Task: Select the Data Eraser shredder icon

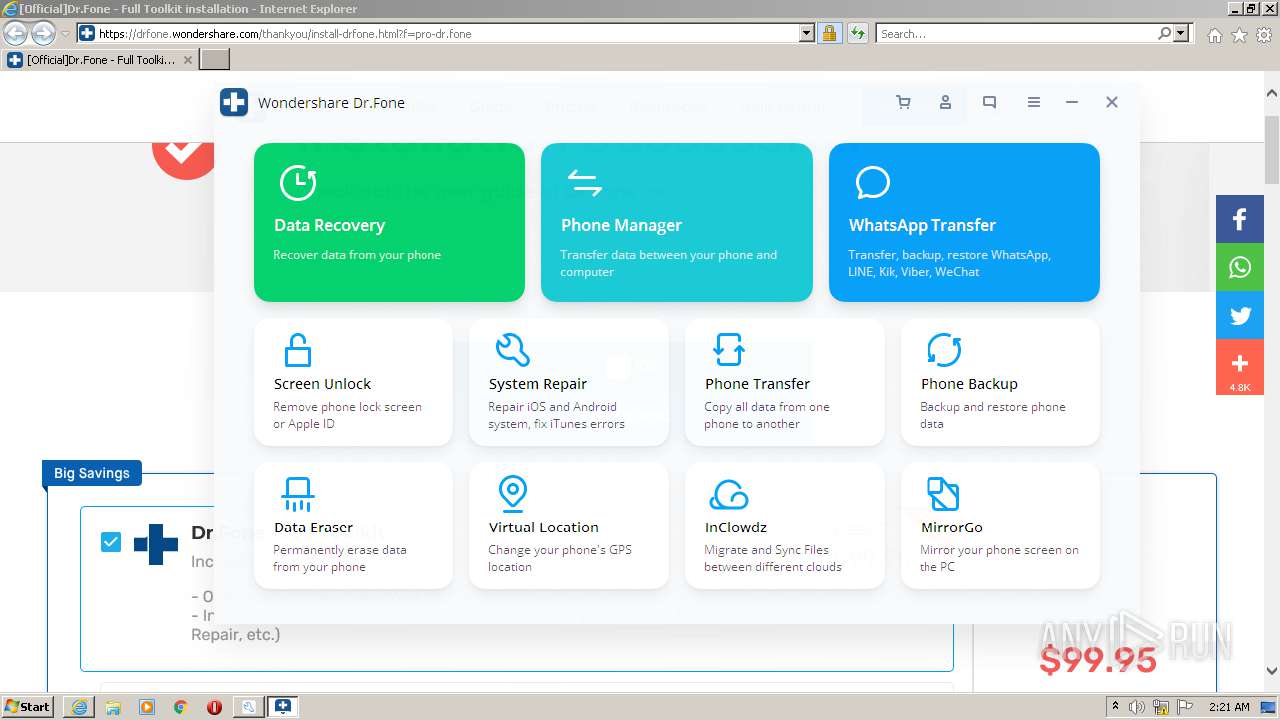Action: (x=297, y=494)
